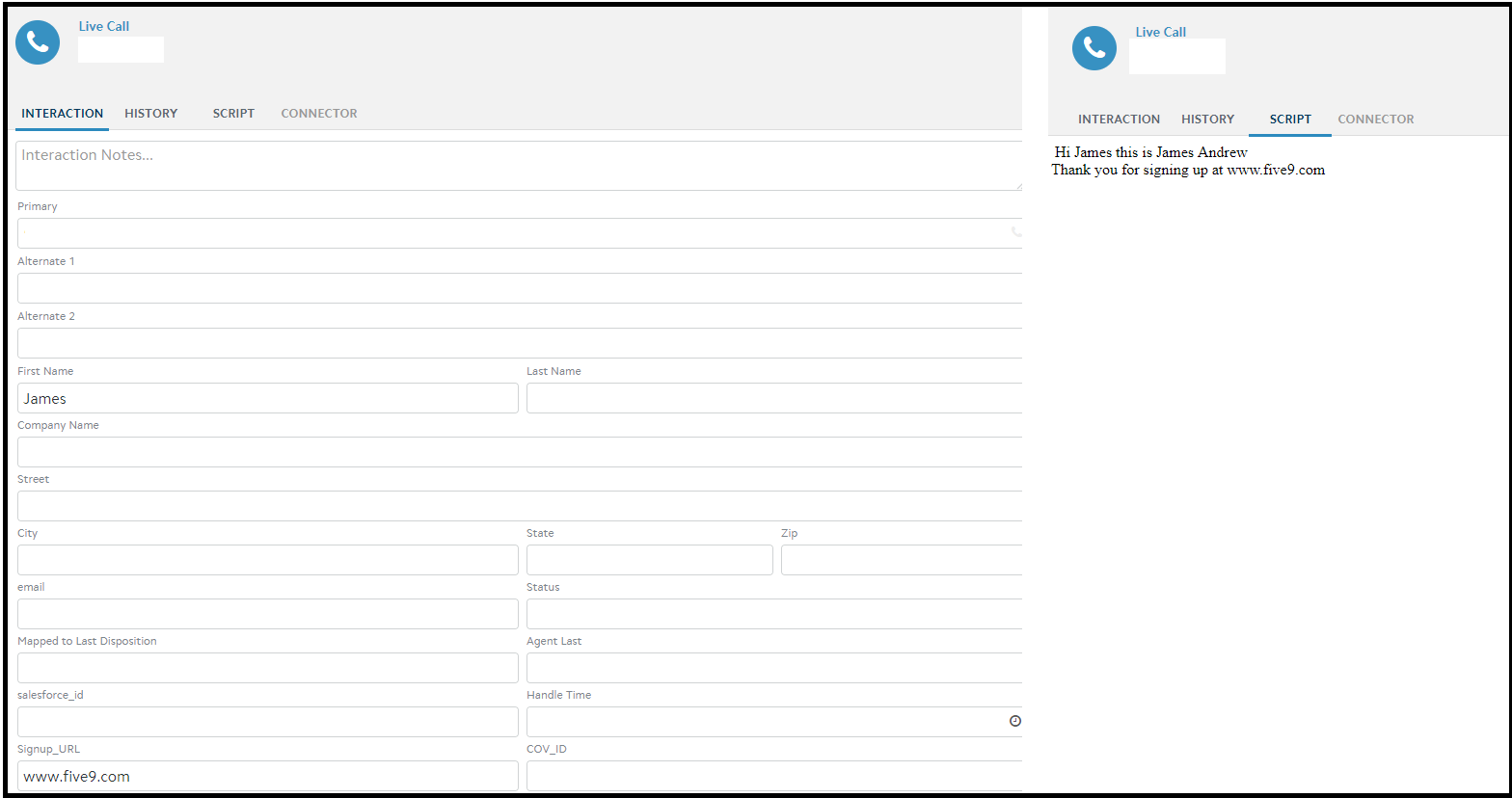Viewport: 1512px width, 798px height.
Task: Click the Live Call title in the form panel
Action: click(x=104, y=26)
